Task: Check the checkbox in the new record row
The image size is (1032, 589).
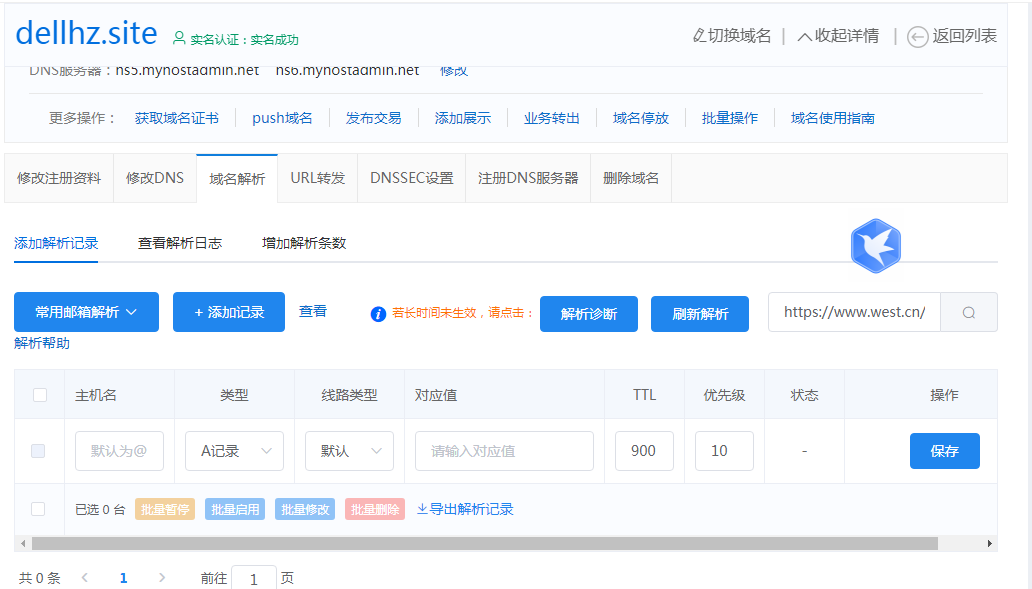Action: tap(39, 451)
